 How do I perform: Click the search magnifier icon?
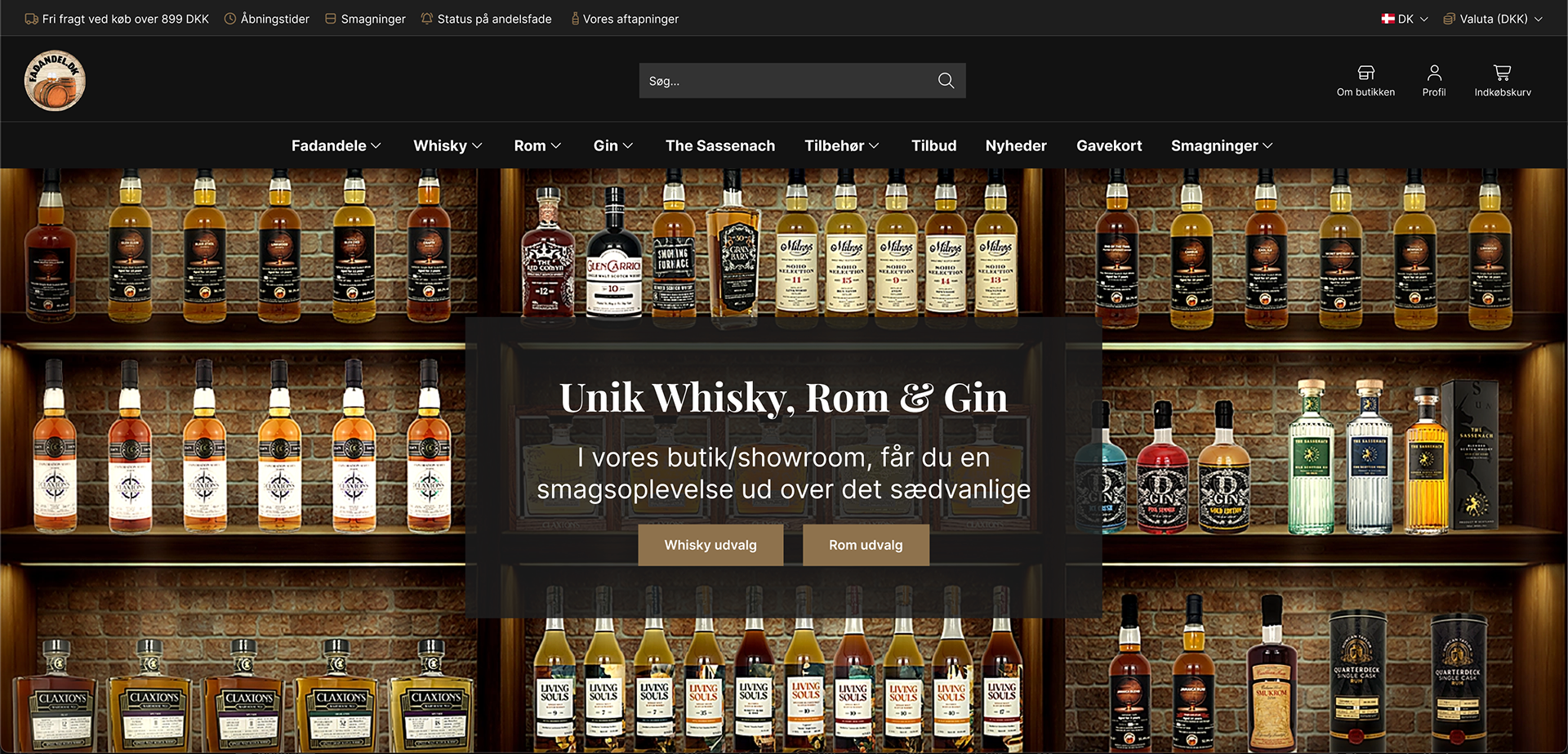point(946,80)
